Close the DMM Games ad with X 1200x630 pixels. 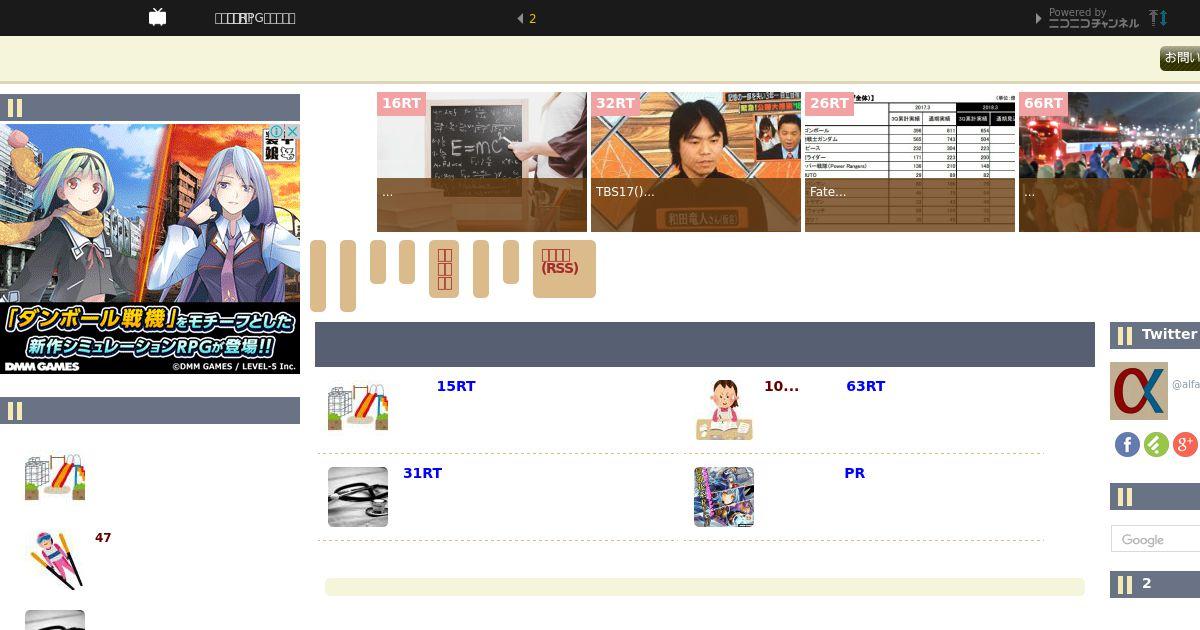pos(293,131)
